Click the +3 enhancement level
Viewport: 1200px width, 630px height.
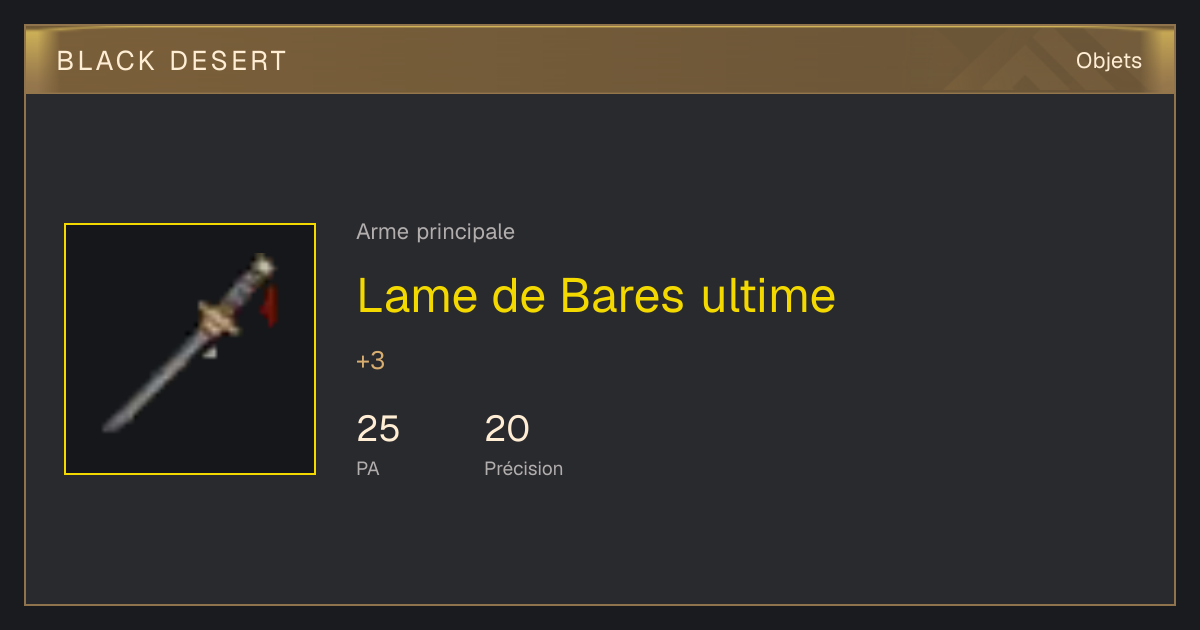point(371,361)
